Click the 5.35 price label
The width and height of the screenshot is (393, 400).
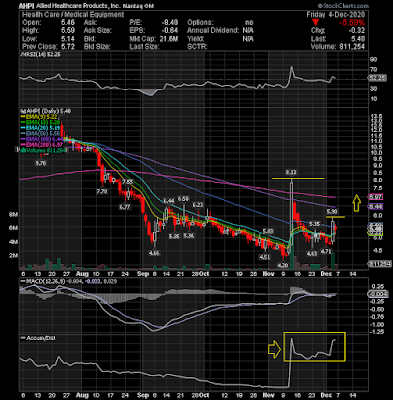click(x=315, y=224)
